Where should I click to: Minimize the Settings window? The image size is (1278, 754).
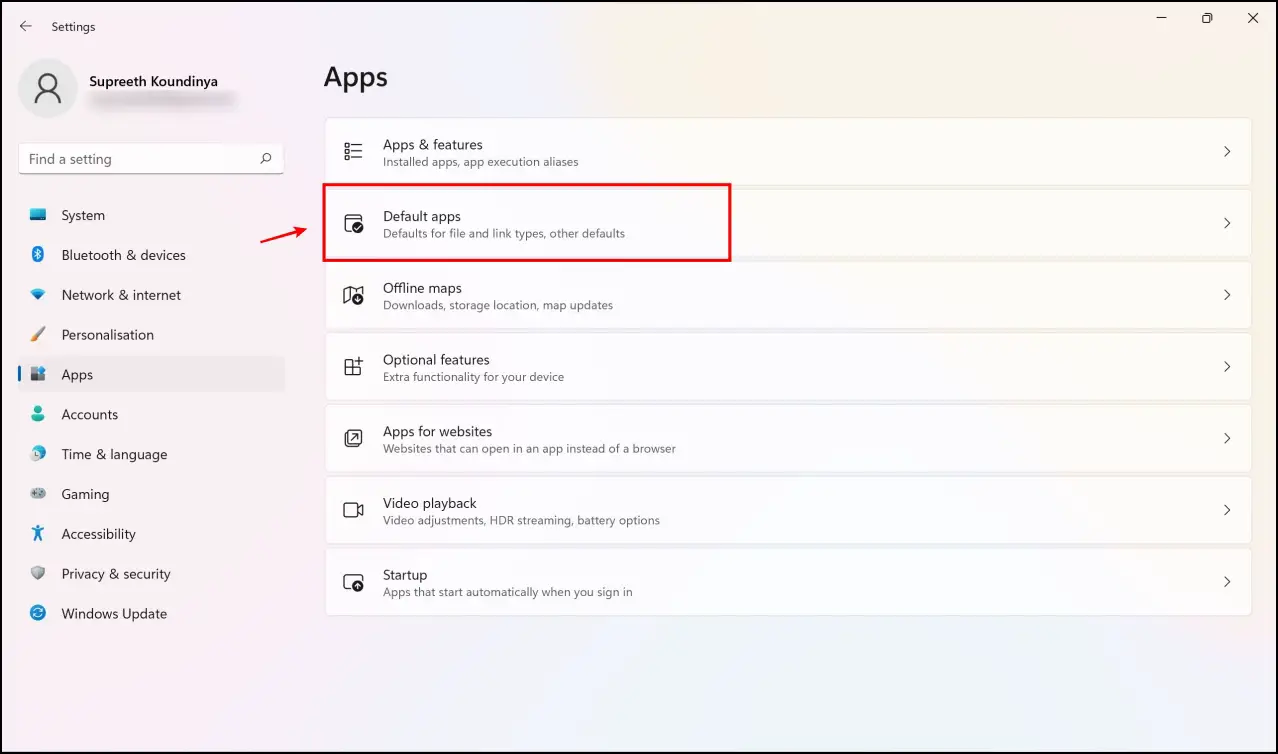[1161, 18]
